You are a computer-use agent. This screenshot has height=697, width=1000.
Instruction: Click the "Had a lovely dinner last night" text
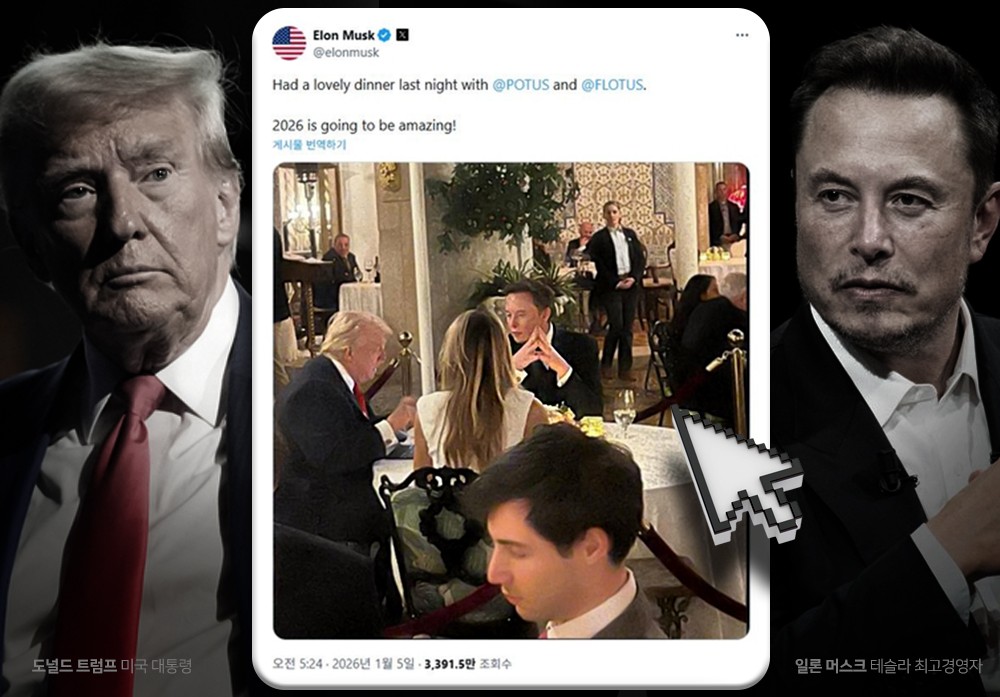coord(380,85)
